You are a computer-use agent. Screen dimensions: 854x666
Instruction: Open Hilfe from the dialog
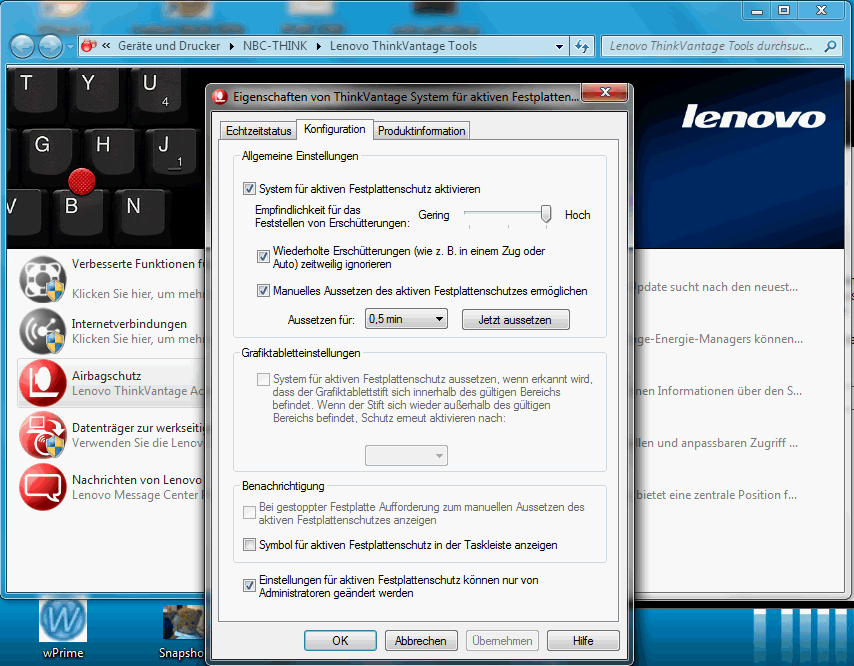coord(583,640)
